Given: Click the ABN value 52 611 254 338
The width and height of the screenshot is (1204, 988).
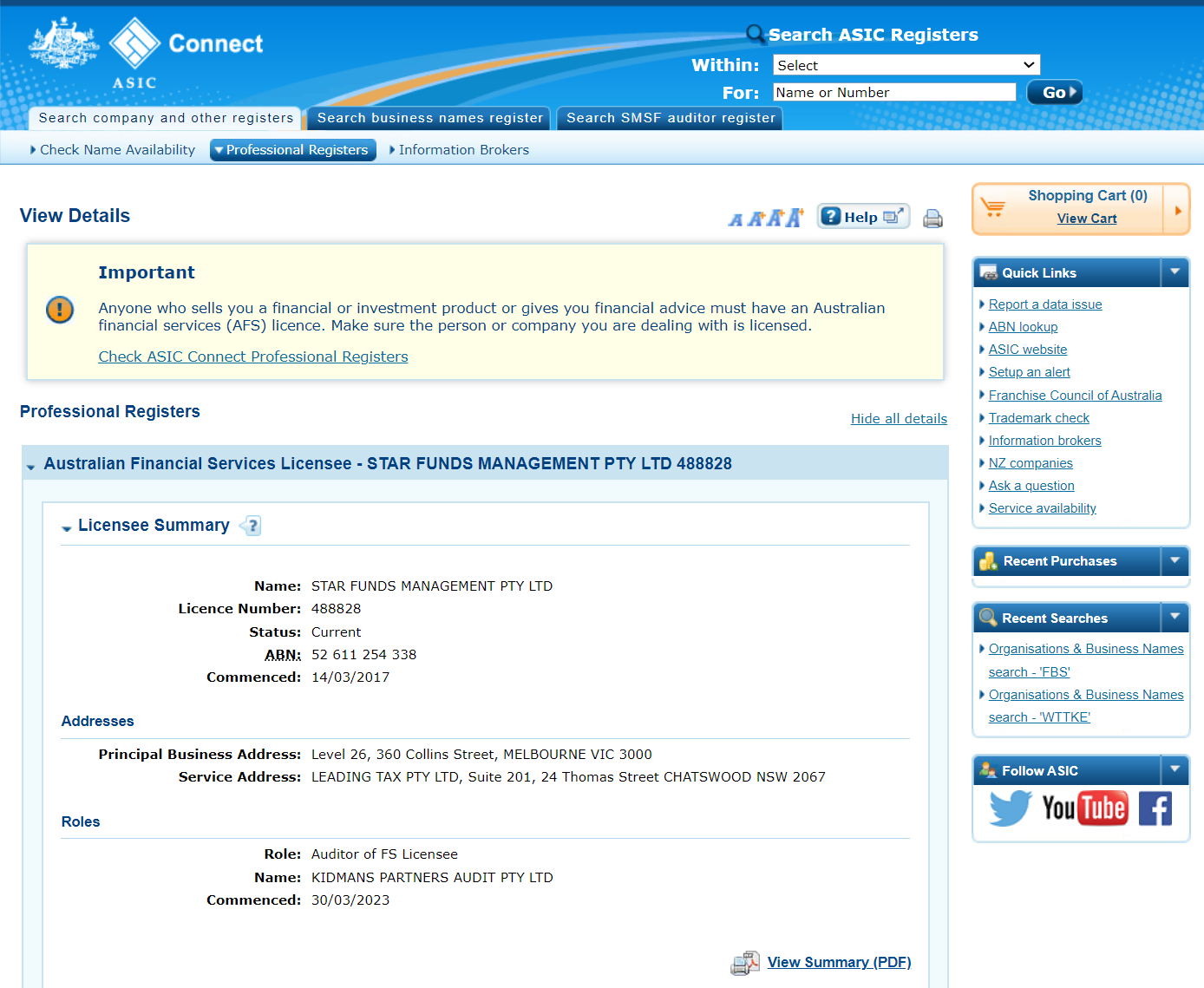Looking at the screenshot, I should (x=364, y=655).
